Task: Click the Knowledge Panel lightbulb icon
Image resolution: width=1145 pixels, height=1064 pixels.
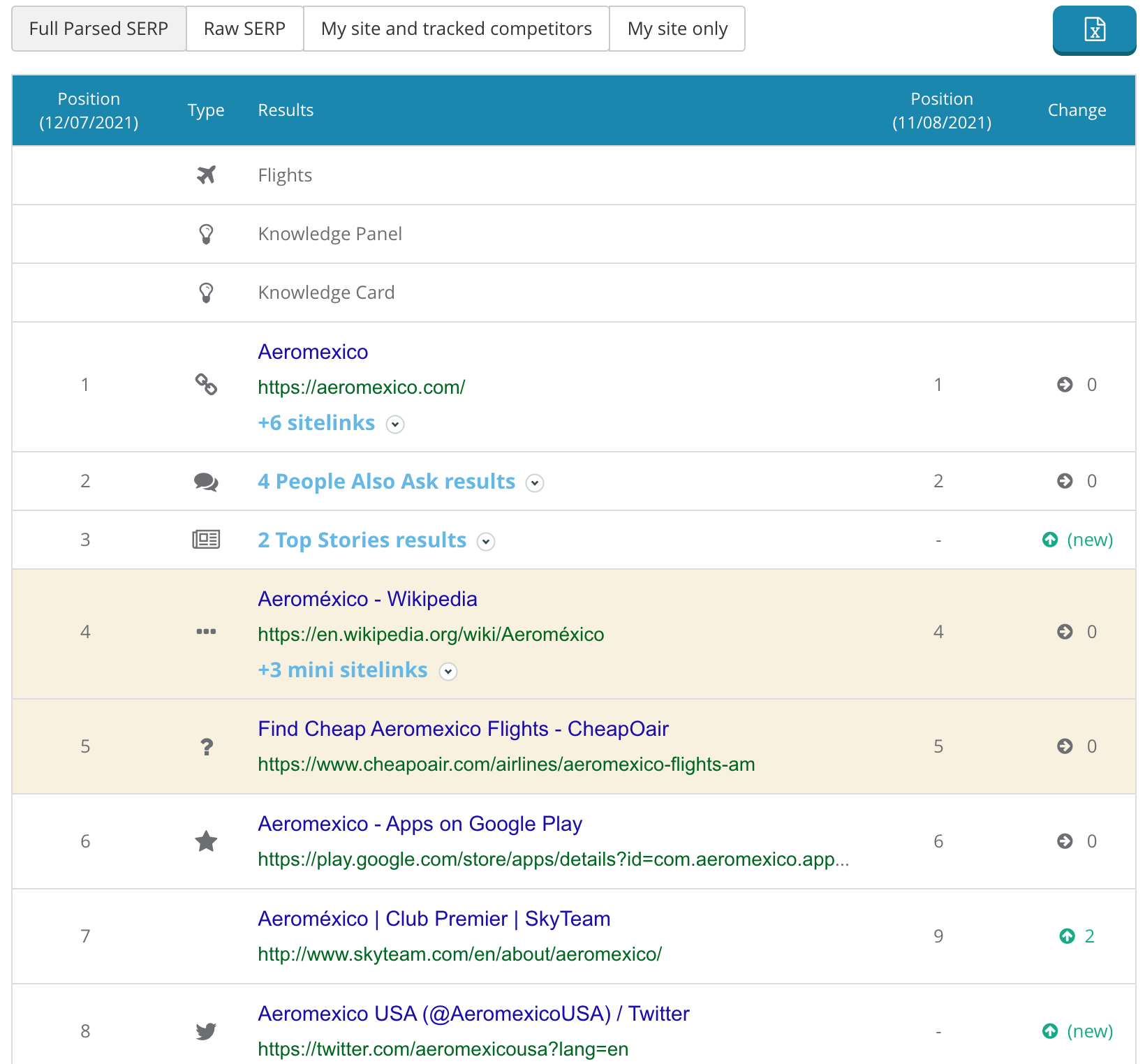Action: coord(206,234)
